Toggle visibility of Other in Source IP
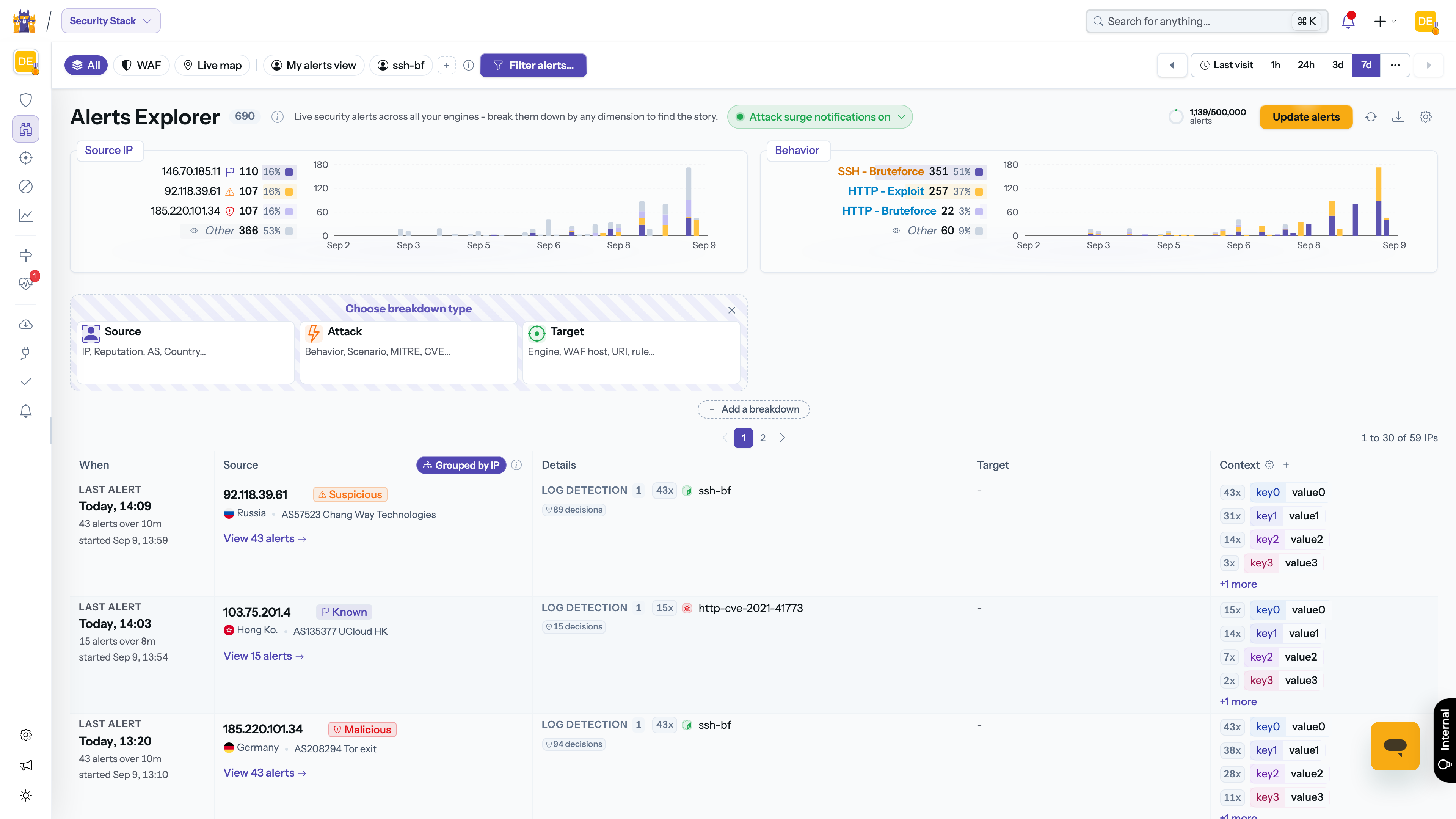Viewport: 1456px width, 819px height. 194,231
